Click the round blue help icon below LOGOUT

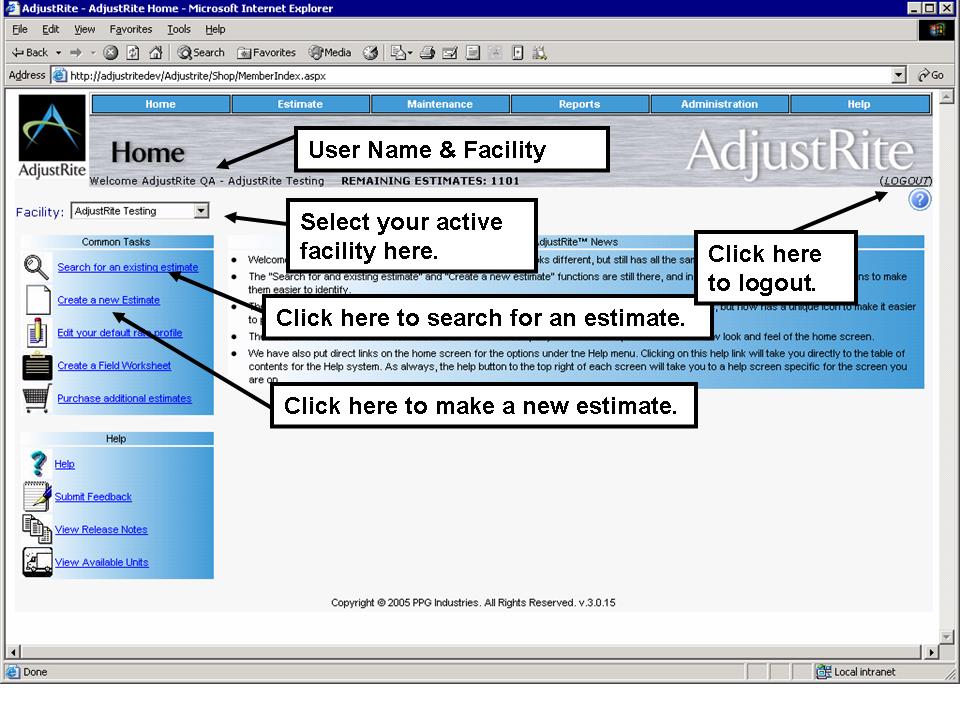(x=920, y=200)
